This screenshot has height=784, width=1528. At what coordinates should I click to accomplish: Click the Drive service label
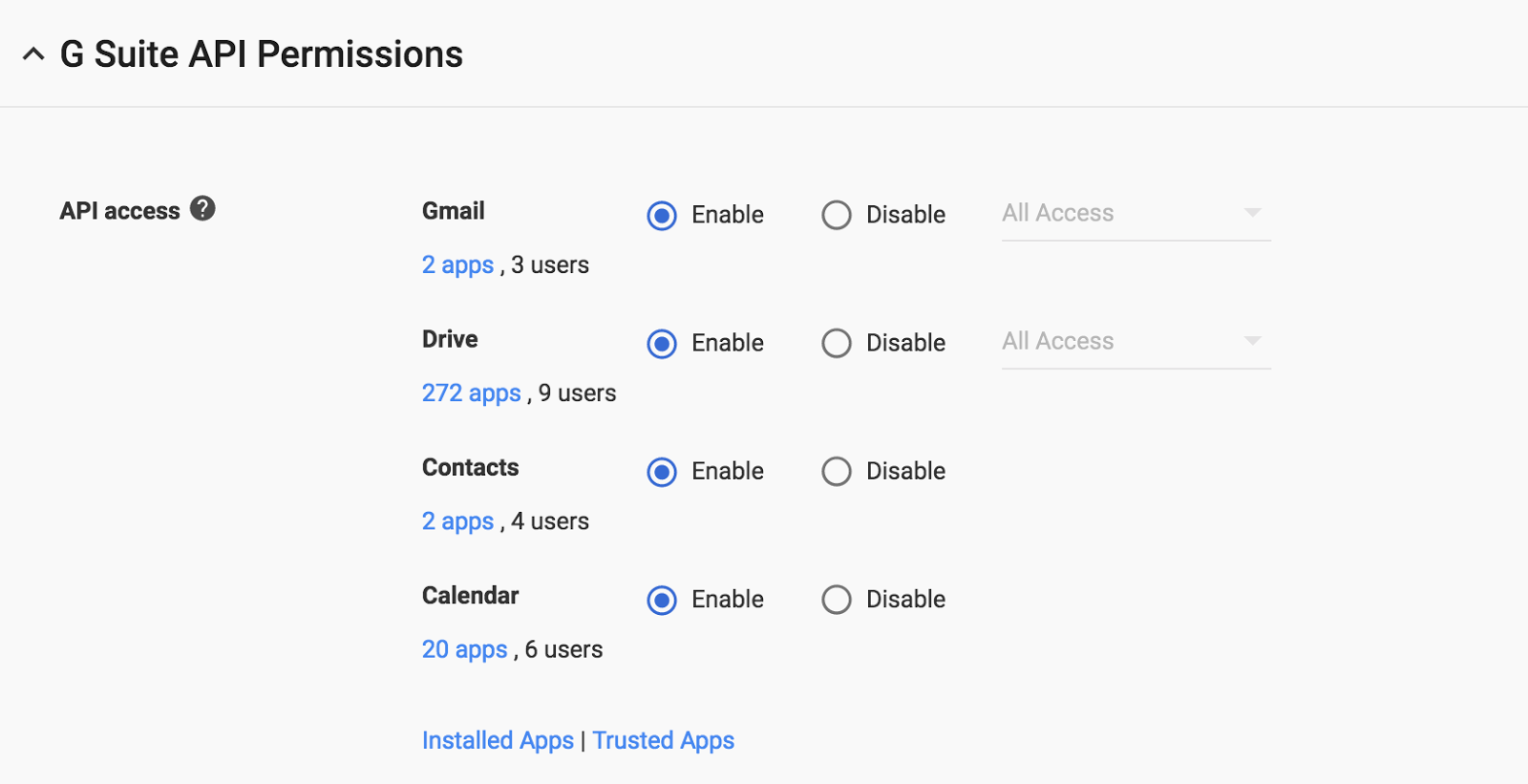tap(450, 339)
